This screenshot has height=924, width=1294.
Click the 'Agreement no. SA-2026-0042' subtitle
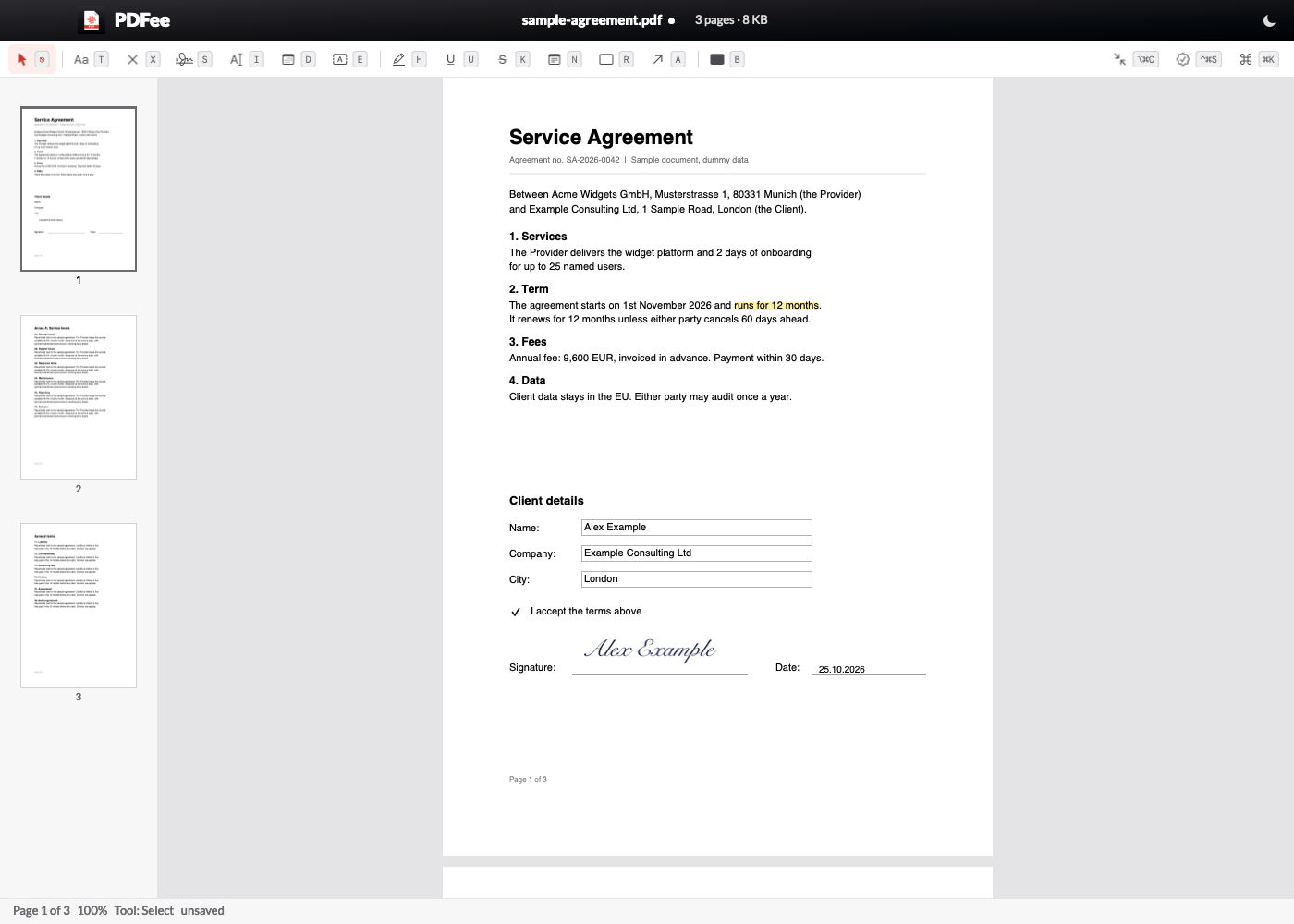(x=565, y=160)
